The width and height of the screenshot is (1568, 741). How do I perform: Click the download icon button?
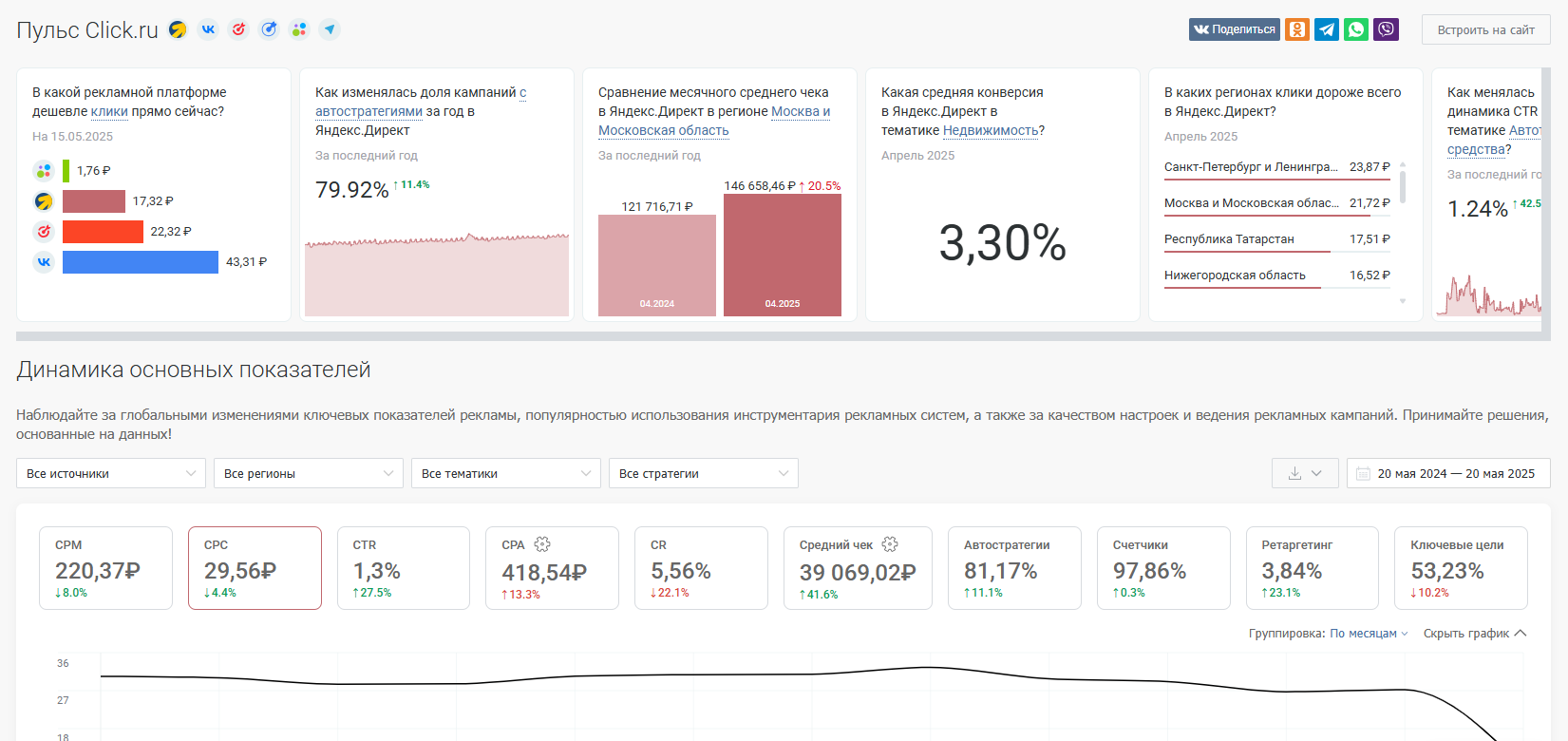[1294, 473]
